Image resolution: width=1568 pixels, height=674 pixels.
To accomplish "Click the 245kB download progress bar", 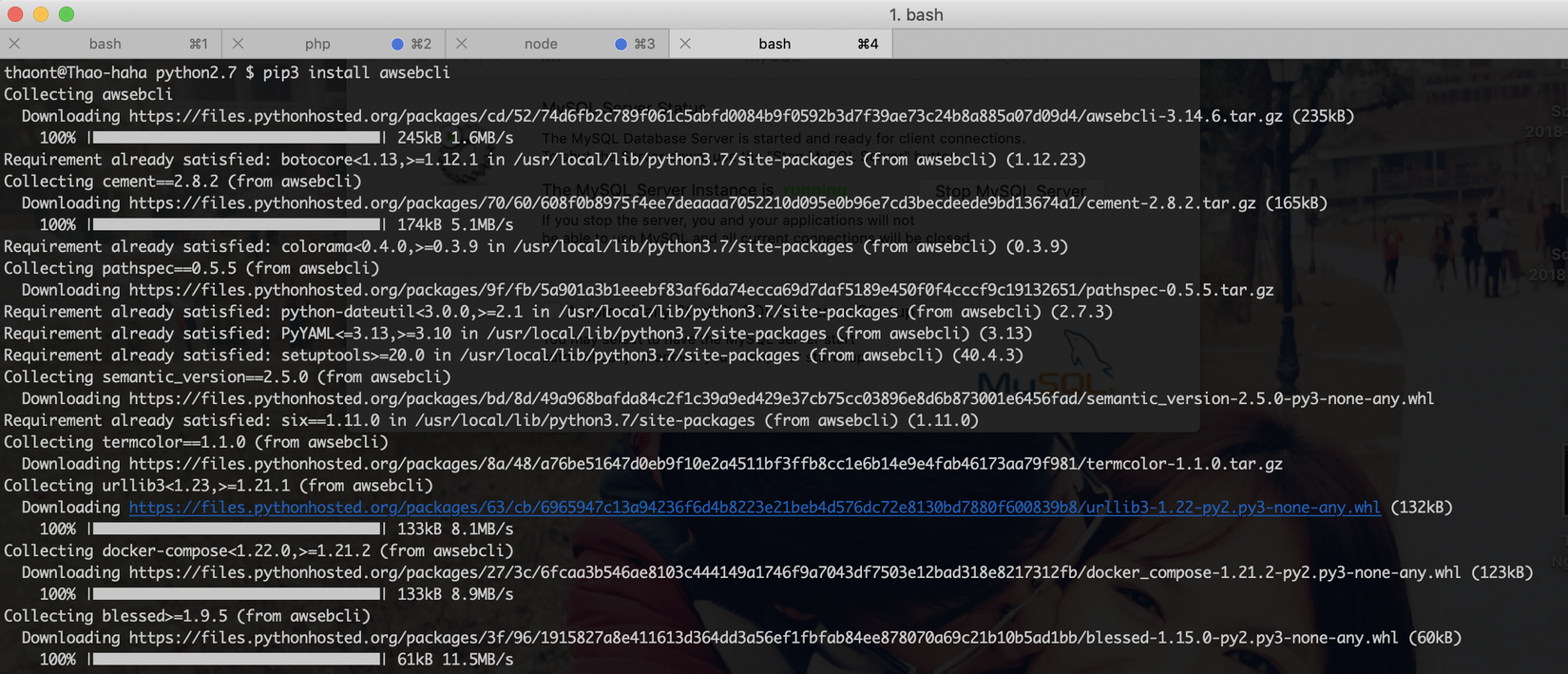I will point(238,138).
